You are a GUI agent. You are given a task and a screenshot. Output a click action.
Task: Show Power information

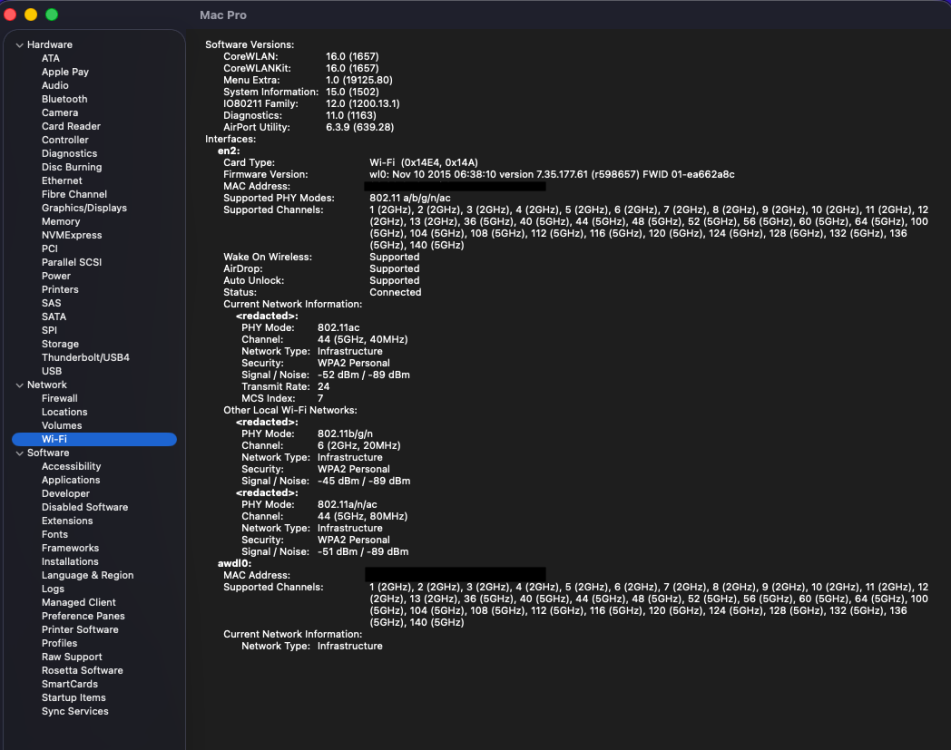tap(56, 276)
